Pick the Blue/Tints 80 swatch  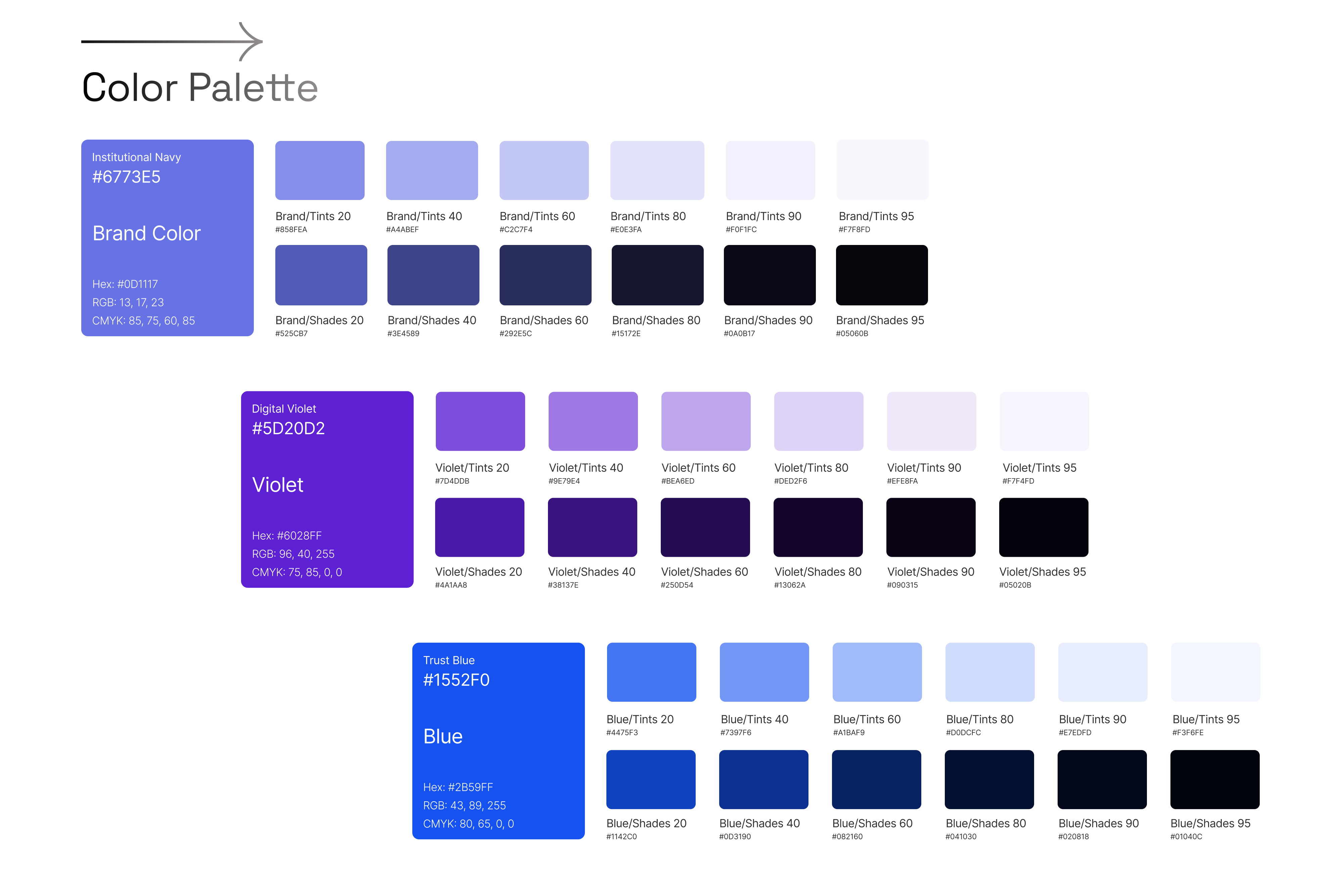pyautogui.click(x=990, y=672)
